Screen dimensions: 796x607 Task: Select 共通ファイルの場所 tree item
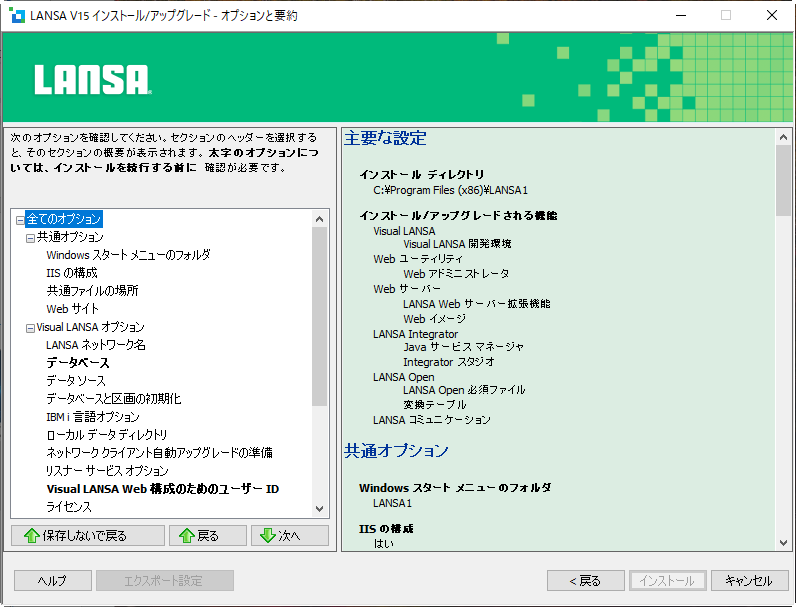coord(92,291)
